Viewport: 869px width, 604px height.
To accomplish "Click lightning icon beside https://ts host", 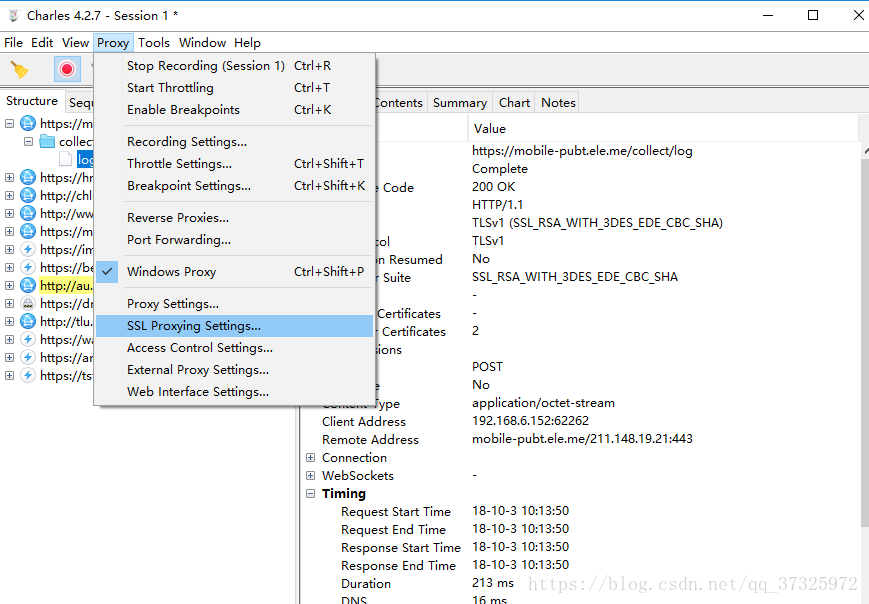I will (x=28, y=375).
